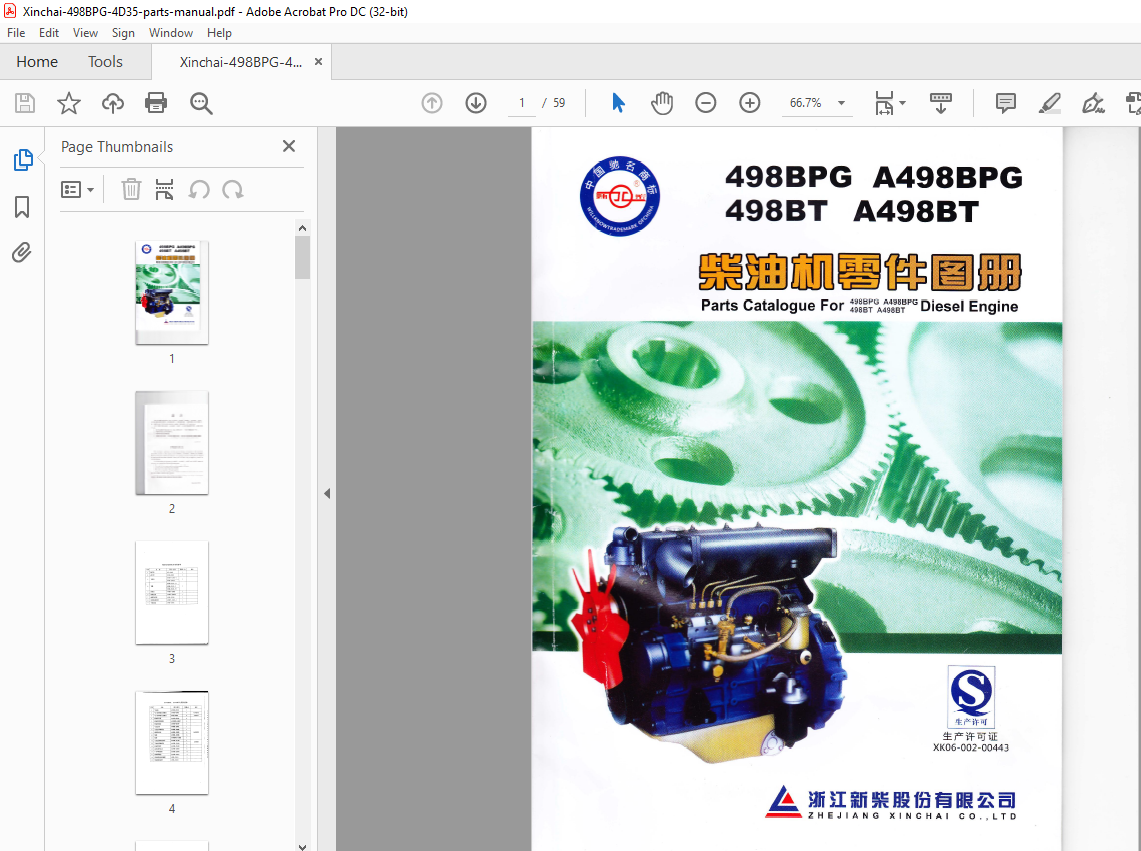The width and height of the screenshot is (1141, 851).
Task: Print the document with printer icon
Action: 156,103
